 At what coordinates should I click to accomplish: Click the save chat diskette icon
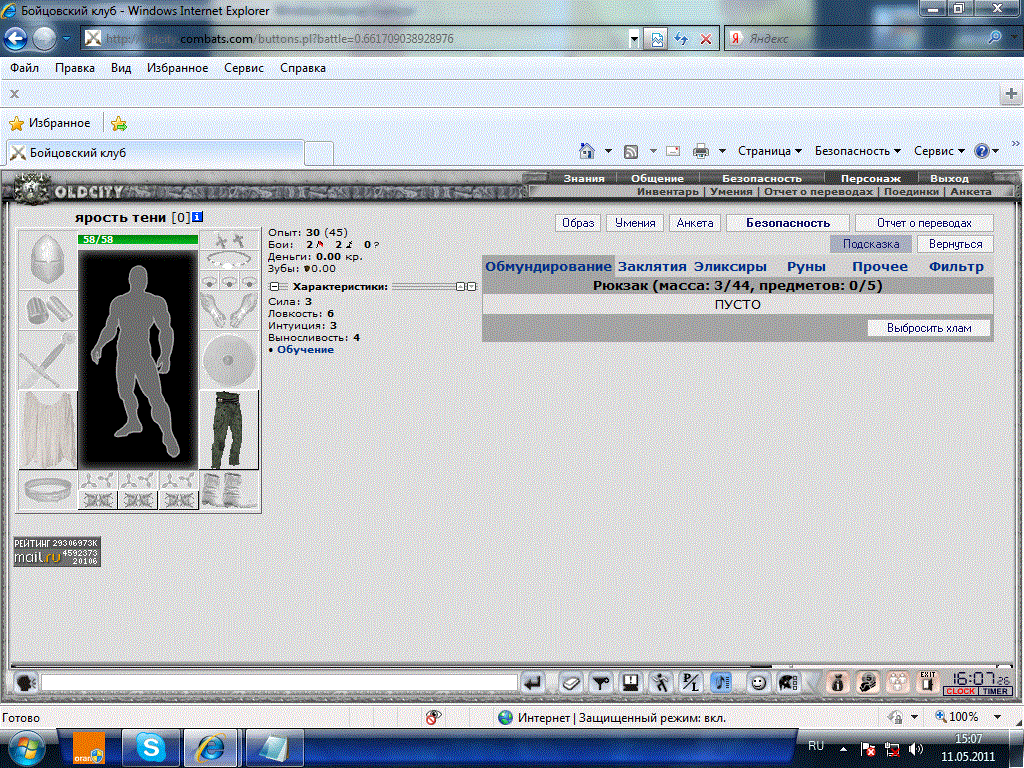[x=631, y=683]
